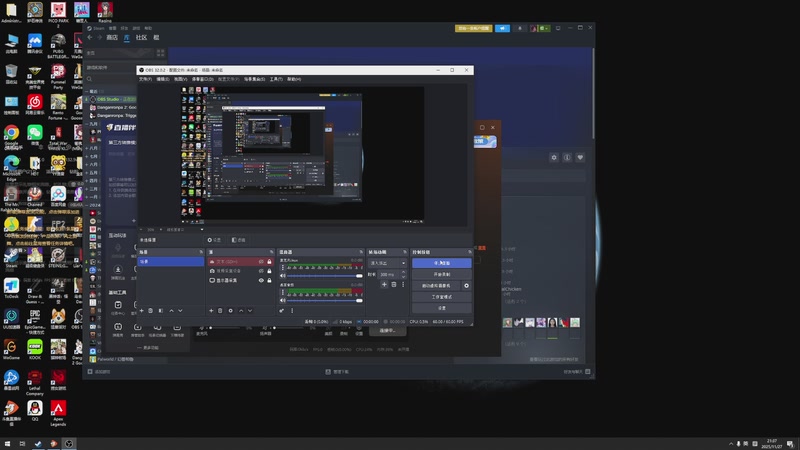
Task: Move scene up with Scenes dock up arrow
Action: 171,311
